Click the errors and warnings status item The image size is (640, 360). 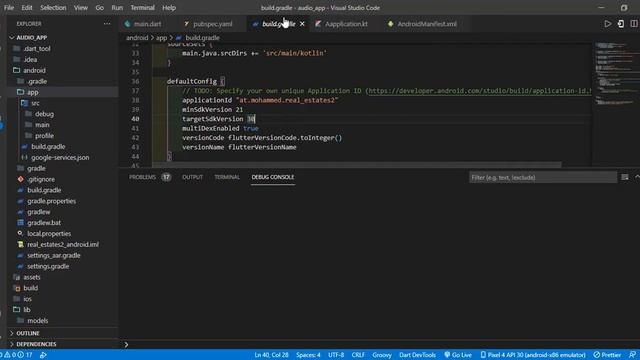18,355
